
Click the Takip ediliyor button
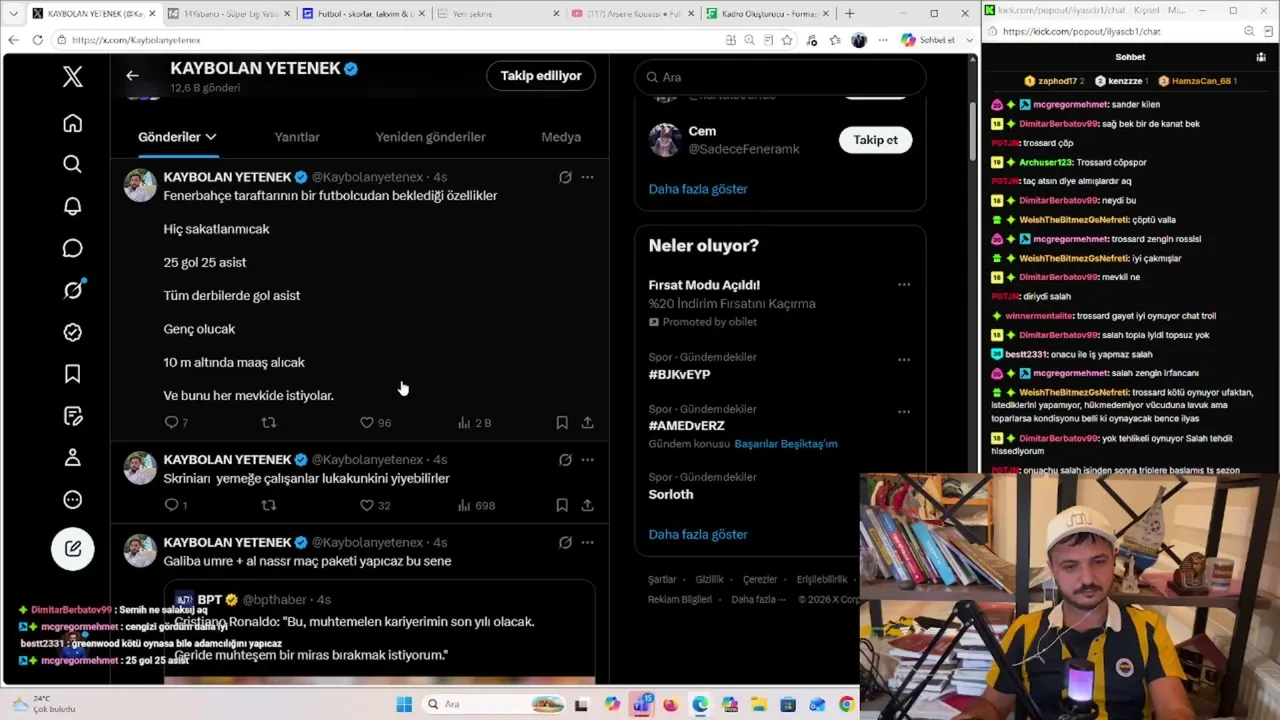541,76
